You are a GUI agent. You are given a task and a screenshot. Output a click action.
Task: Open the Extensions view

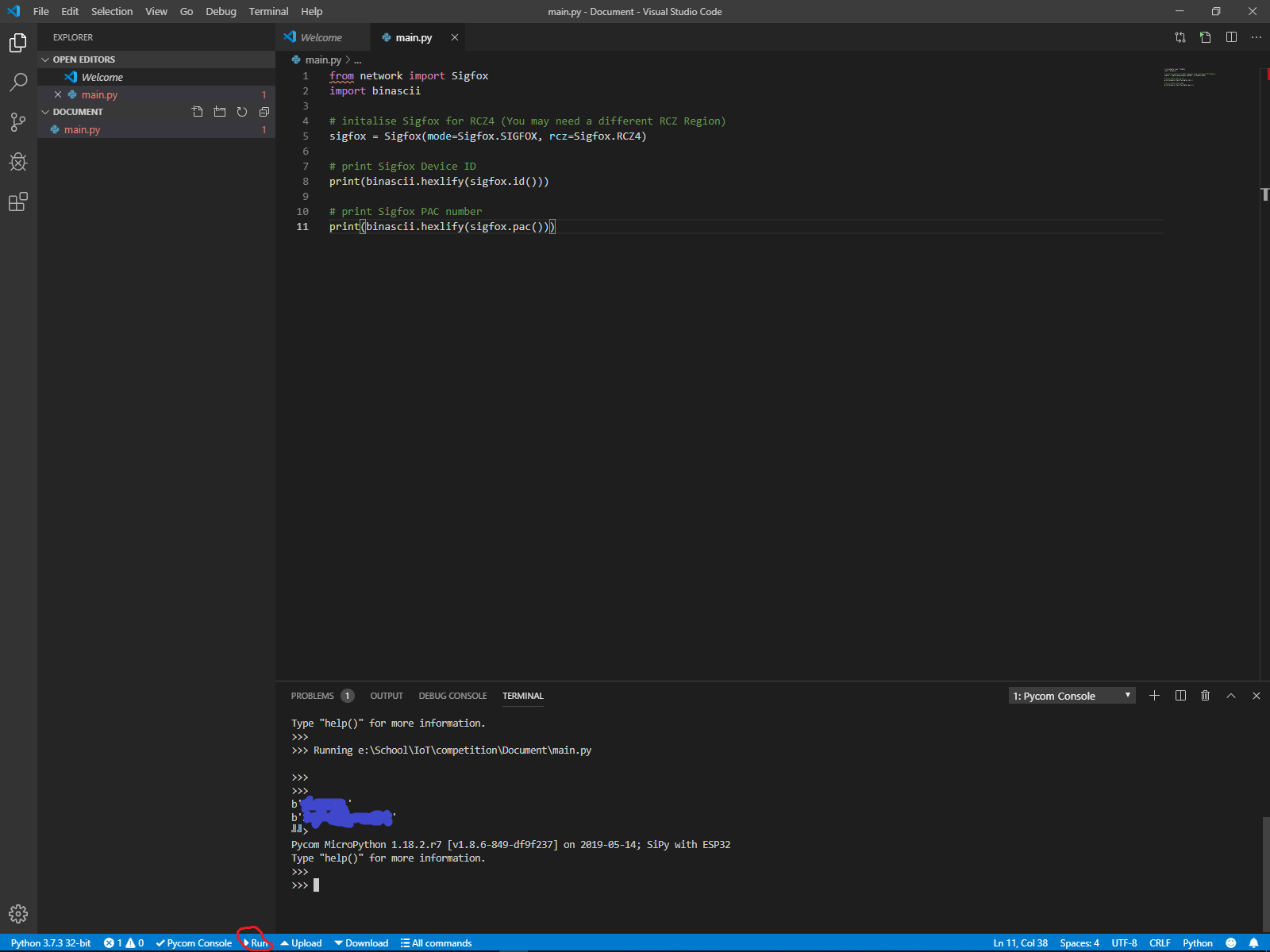pyautogui.click(x=18, y=202)
